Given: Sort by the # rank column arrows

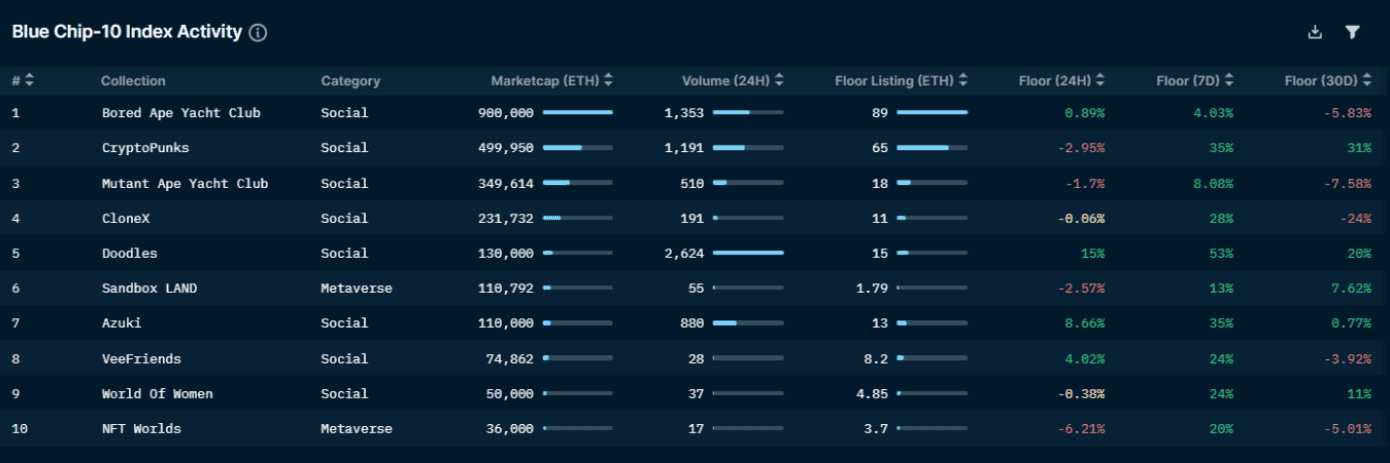Looking at the screenshot, I should point(29,81).
